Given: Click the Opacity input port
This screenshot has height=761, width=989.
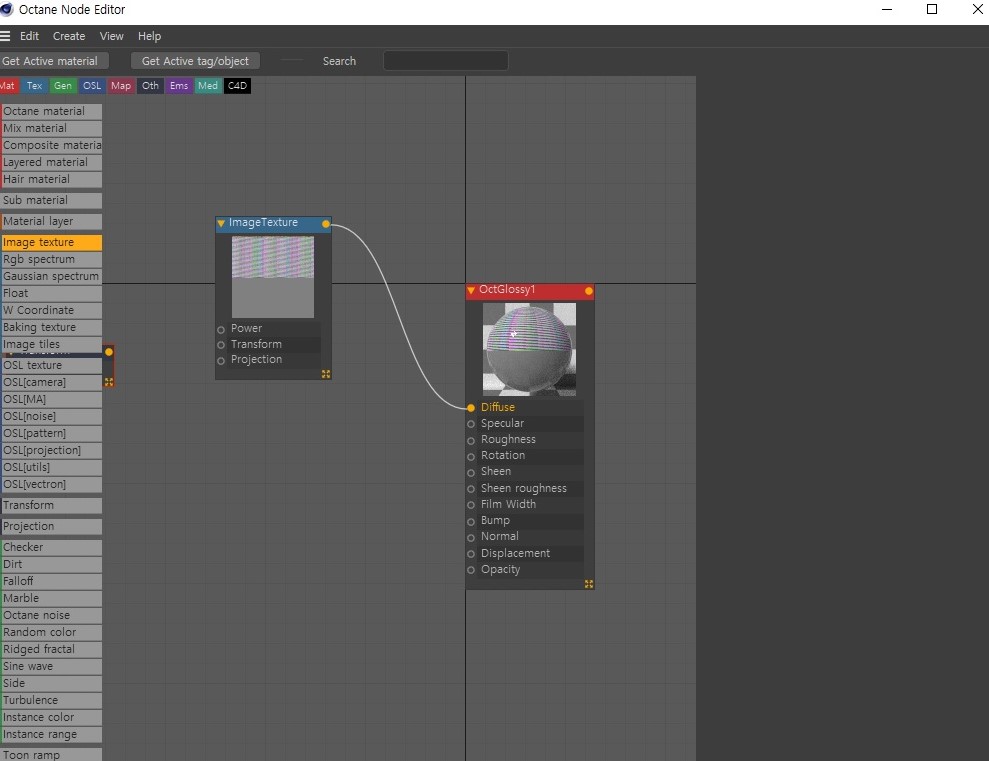Looking at the screenshot, I should (471, 570).
